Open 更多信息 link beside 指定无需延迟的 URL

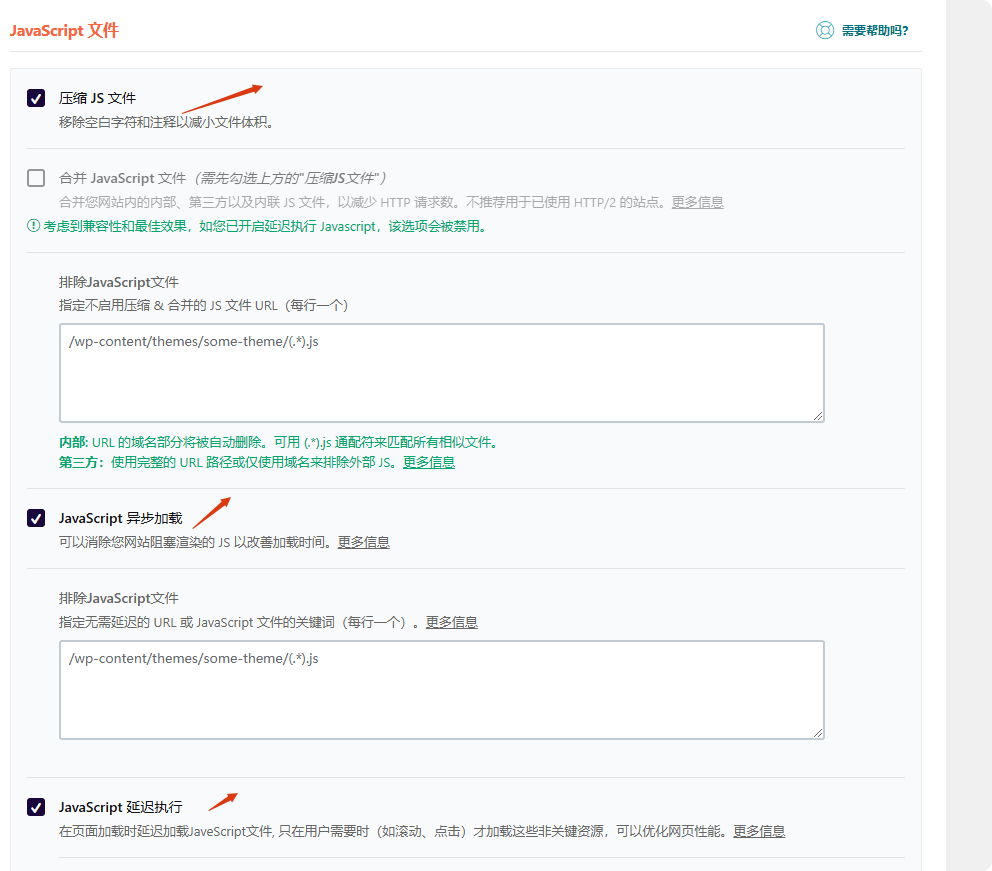point(451,622)
